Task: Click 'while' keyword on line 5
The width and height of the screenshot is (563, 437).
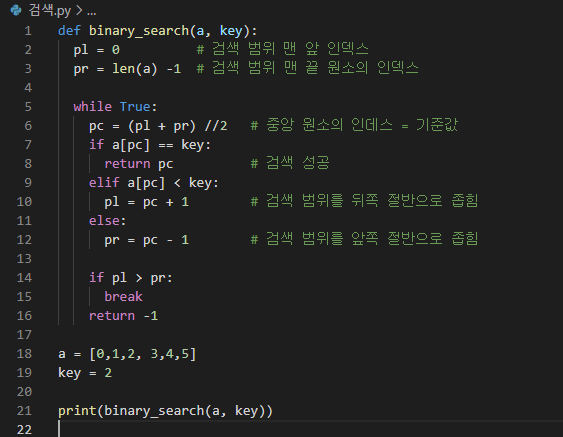Action: [x=93, y=107]
